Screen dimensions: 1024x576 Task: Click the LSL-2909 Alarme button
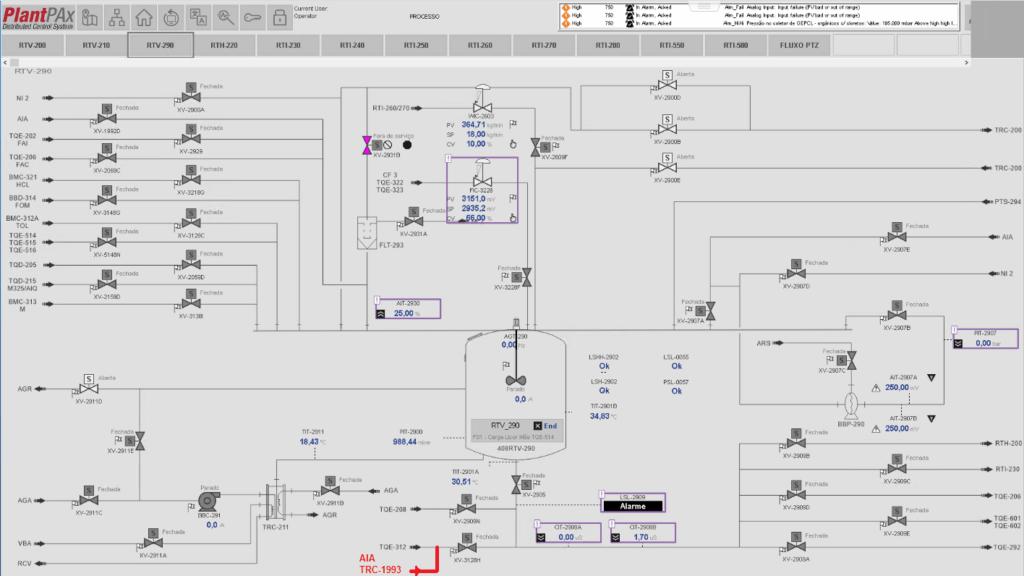click(632, 506)
